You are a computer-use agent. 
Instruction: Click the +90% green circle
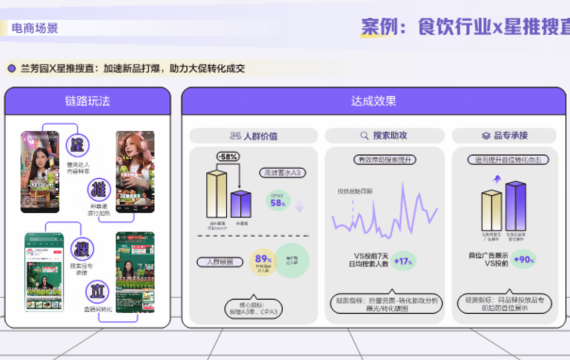pyautogui.click(x=524, y=259)
